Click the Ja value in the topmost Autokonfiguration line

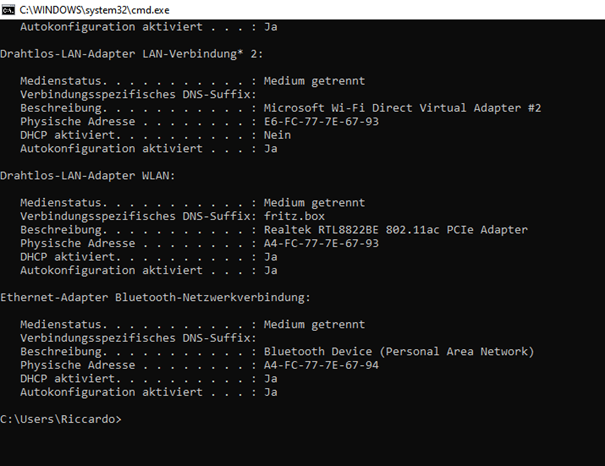click(x=270, y=27)
